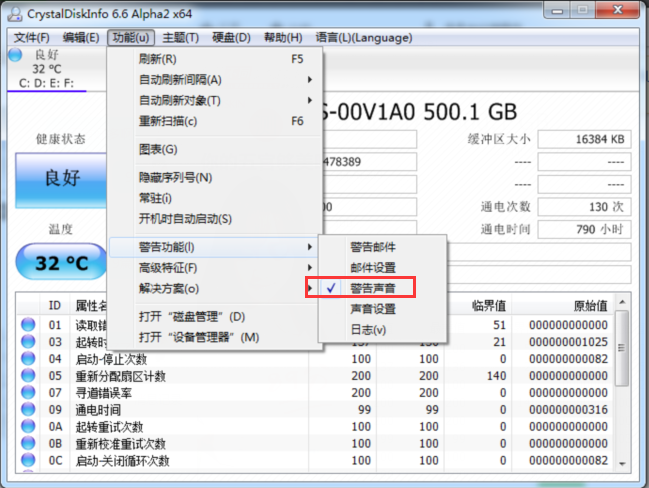
Task: Click scrollbar down arrow in attribute list
Action: [622, 464]
